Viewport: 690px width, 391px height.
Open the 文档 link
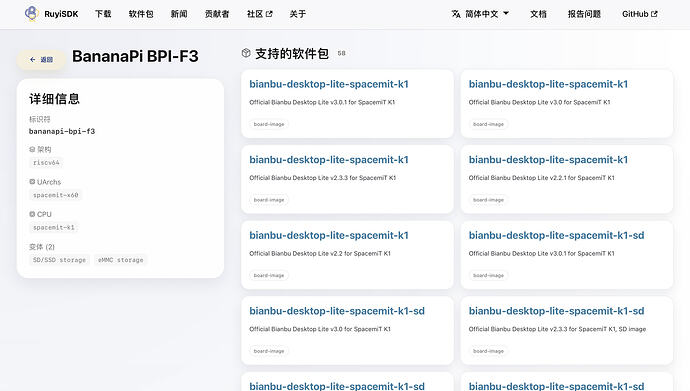538,14
